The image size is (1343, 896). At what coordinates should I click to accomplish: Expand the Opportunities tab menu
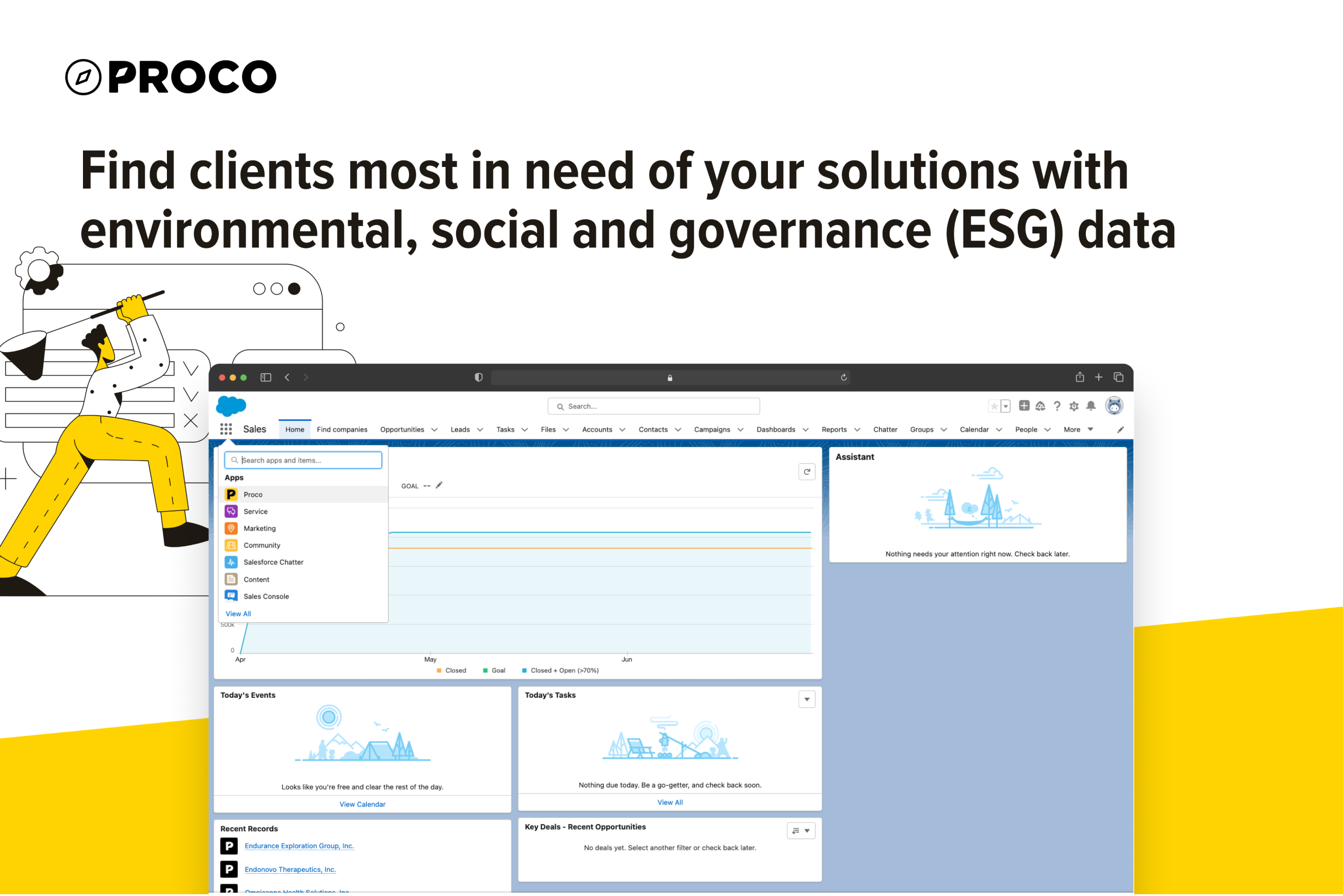click(x=434, y=430)
